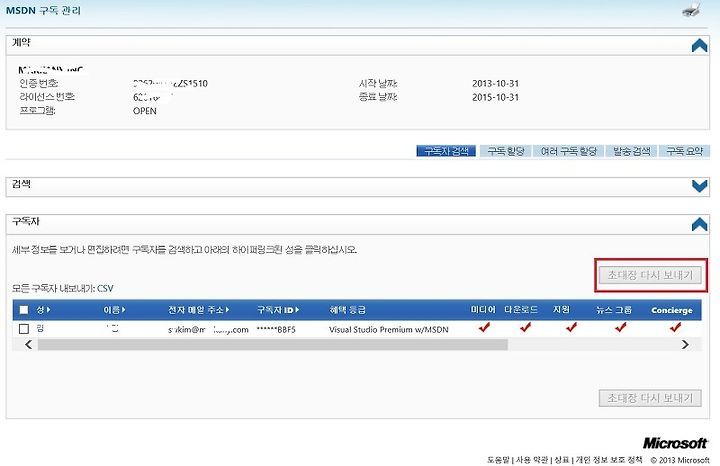Viewport: 720px width, 466px height.
Task: Go to the 발송 검색 tab
Action: click(x=631, y=151)
